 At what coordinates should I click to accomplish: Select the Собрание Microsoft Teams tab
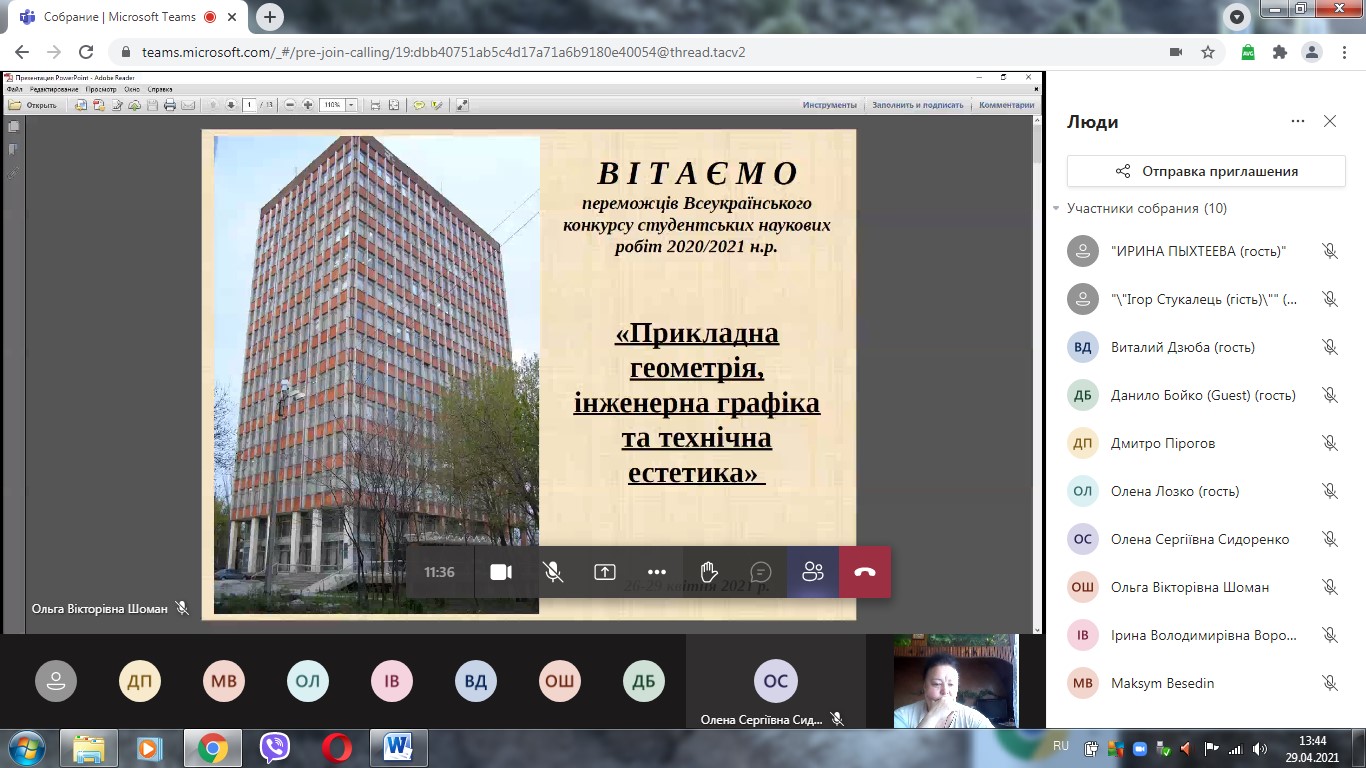click(120, 17)
